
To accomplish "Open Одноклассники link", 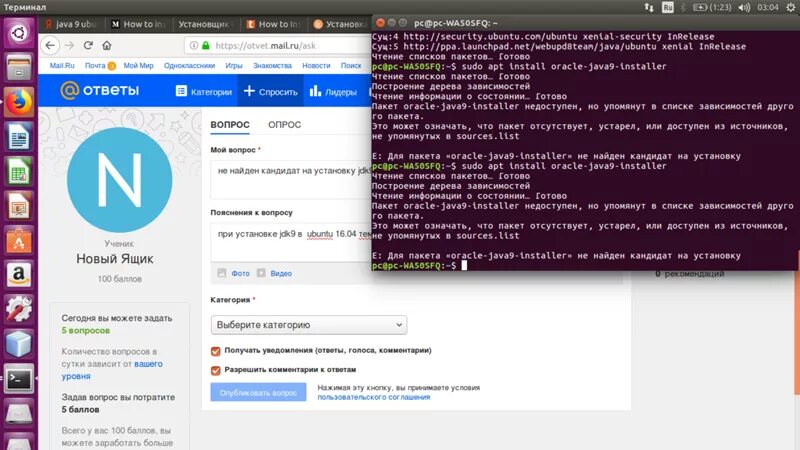I will (189, 66).
